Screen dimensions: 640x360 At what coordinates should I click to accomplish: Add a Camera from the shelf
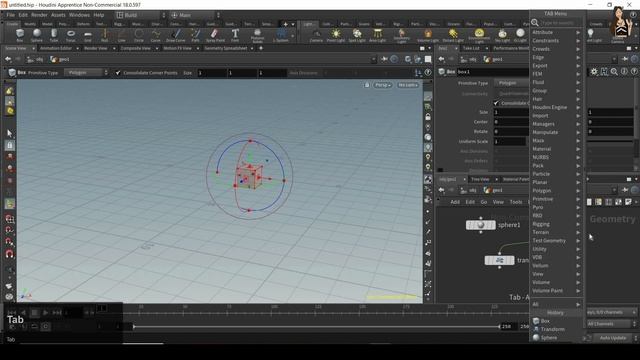click(316, 35)
